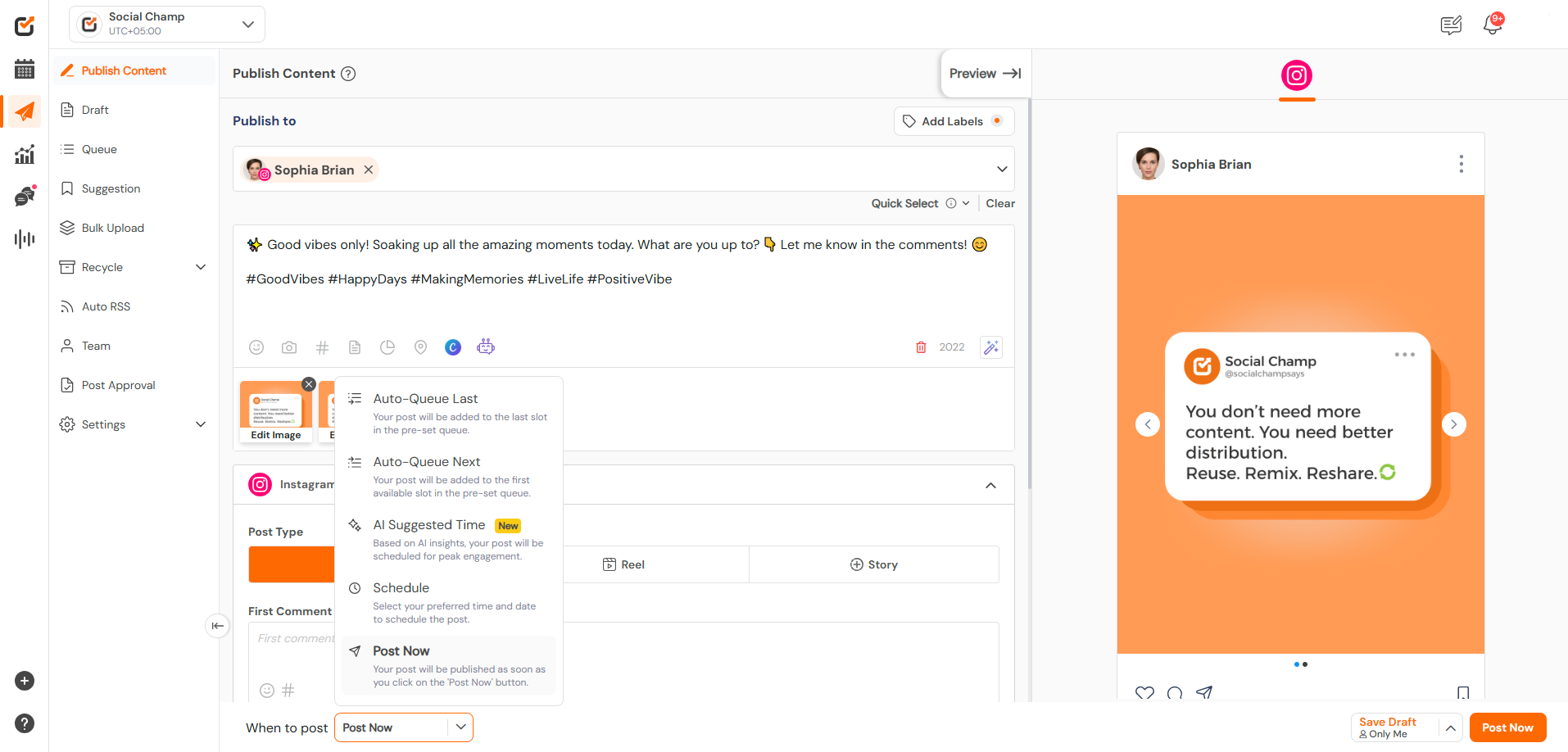This screenshot has height=752, width=1568.
Task: Expand the Recycle menu section
Action: pyautogui.click(x=201, y=267)
